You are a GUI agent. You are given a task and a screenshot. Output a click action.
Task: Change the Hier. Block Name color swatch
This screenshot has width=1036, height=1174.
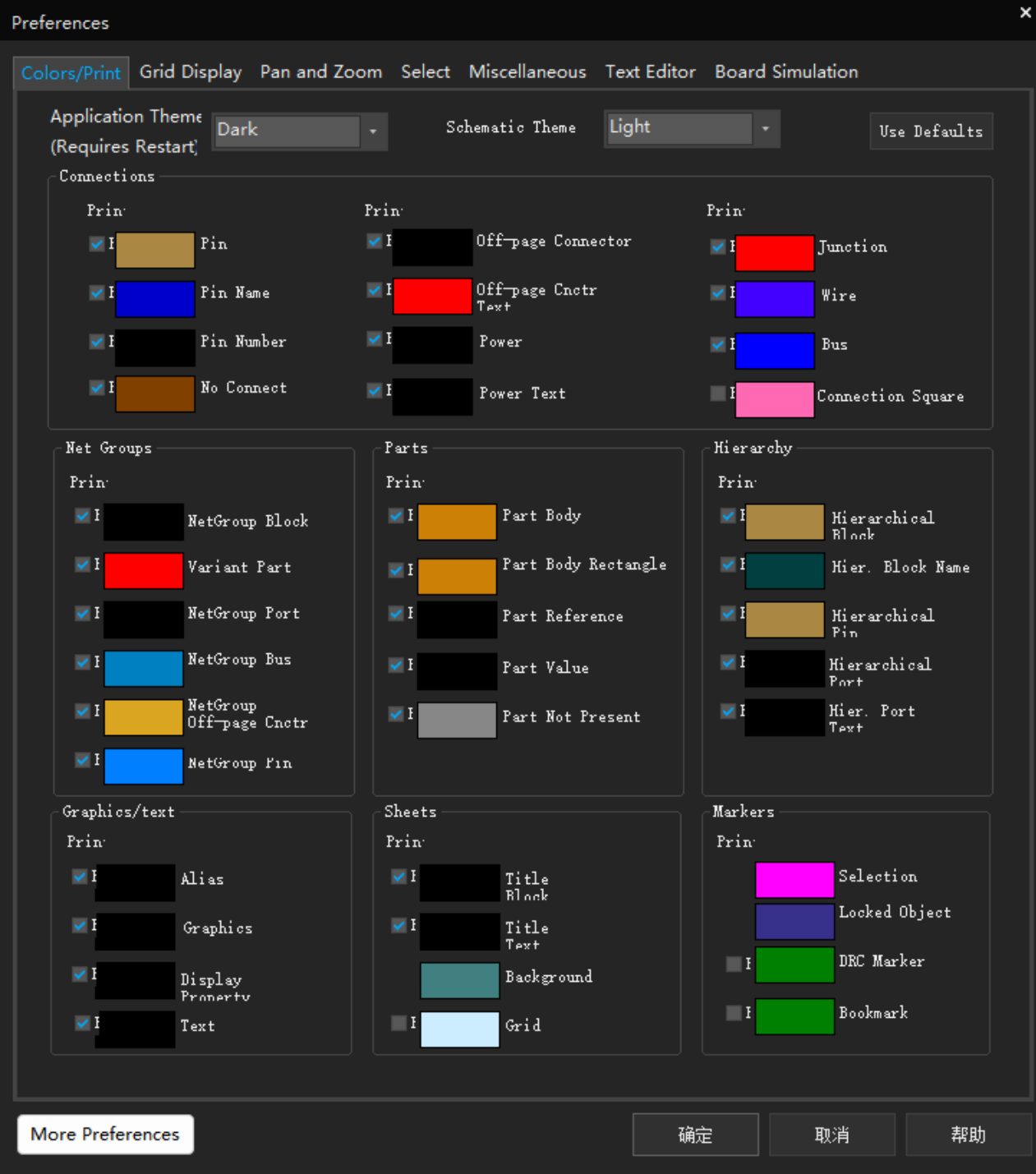(x=784, y=571)
